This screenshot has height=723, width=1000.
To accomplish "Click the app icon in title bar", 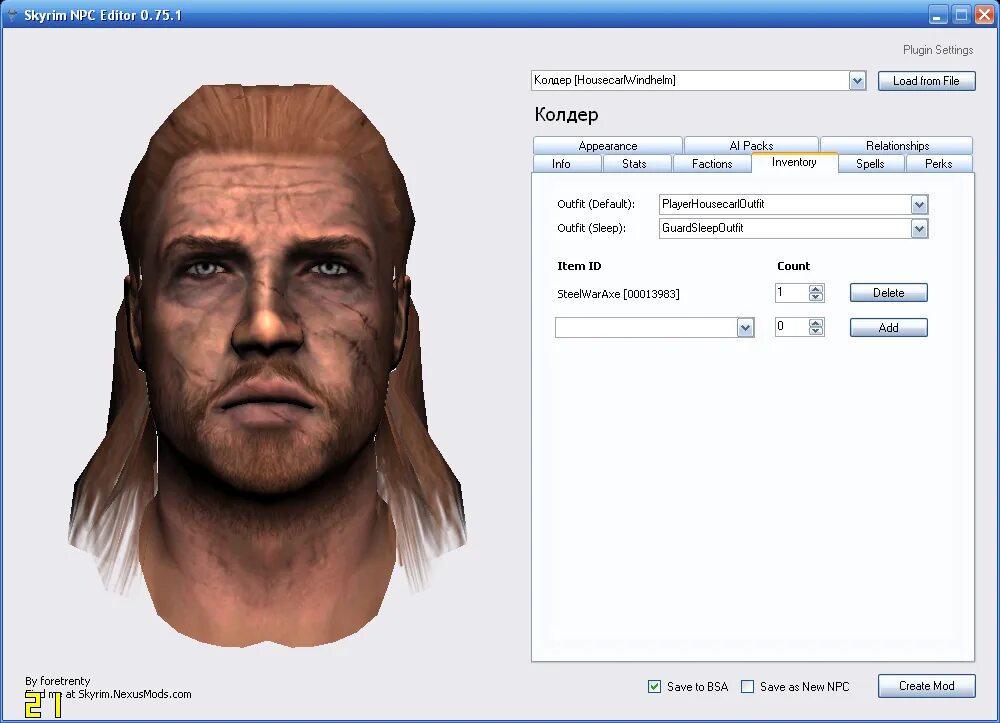I will (x=12, y=15).
